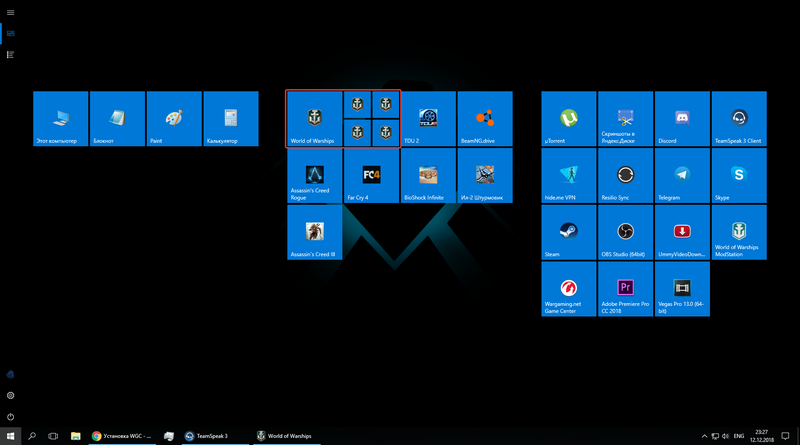Switch to World of Warships taskbar window
The image size is (800, 445).
point(286,436)
